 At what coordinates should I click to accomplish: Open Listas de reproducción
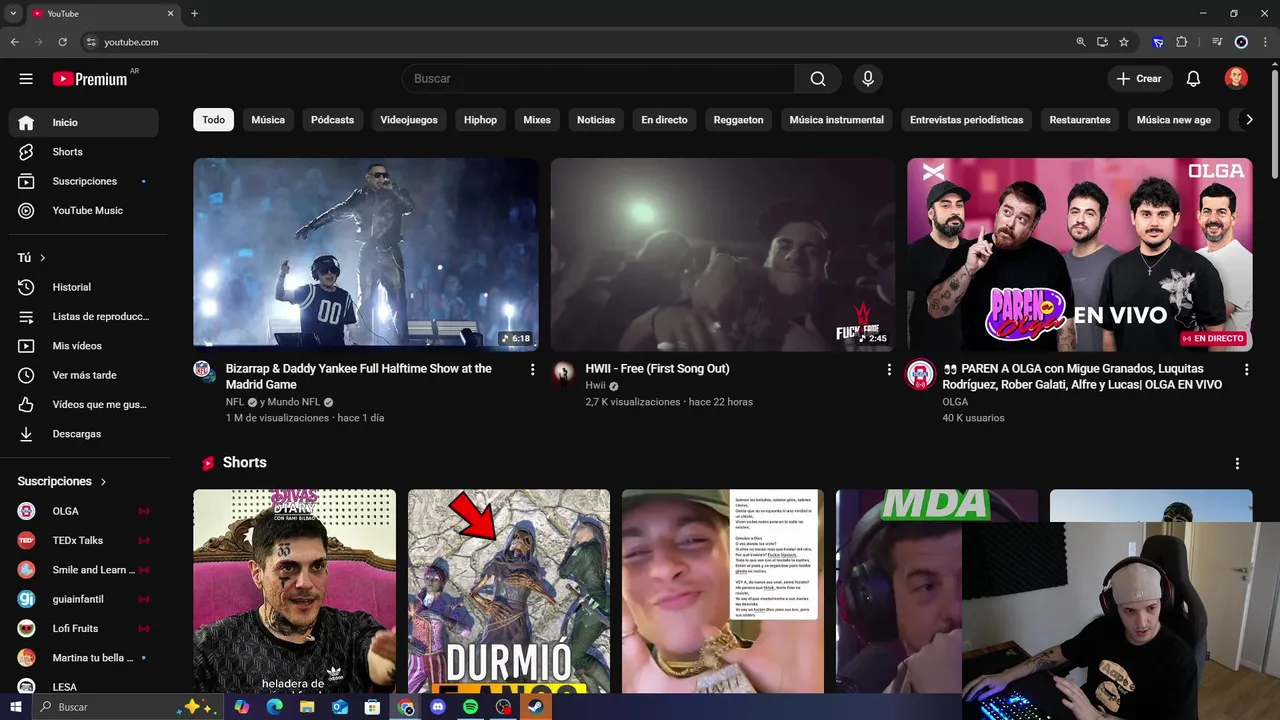84,317
